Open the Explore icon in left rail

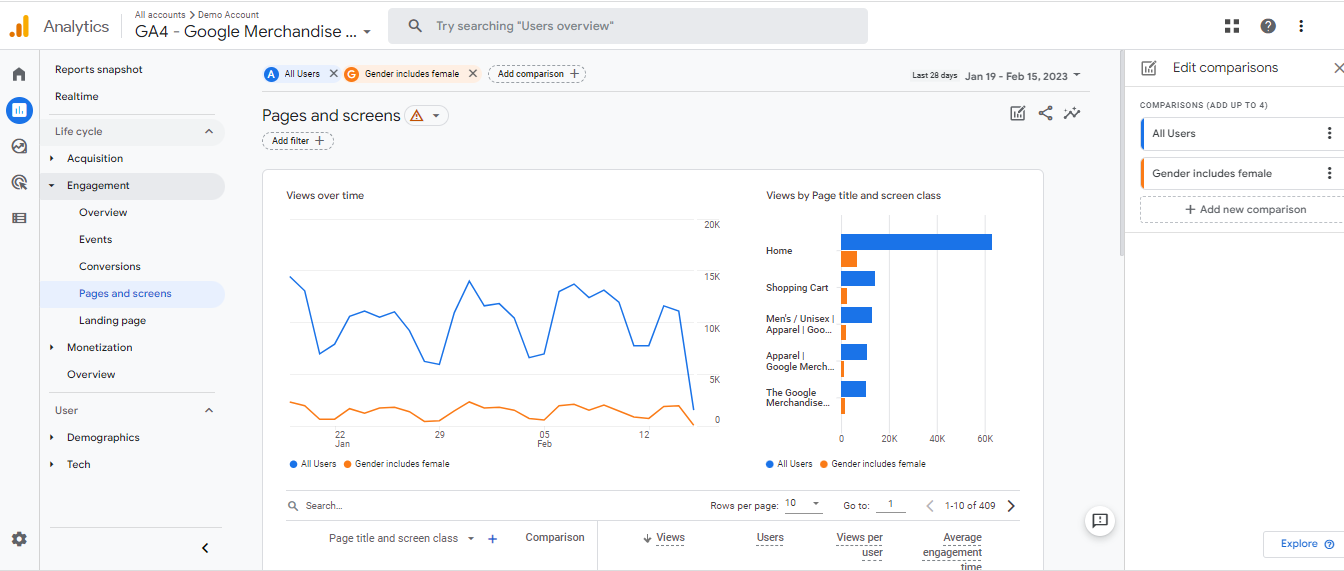(x=19, y=146)
